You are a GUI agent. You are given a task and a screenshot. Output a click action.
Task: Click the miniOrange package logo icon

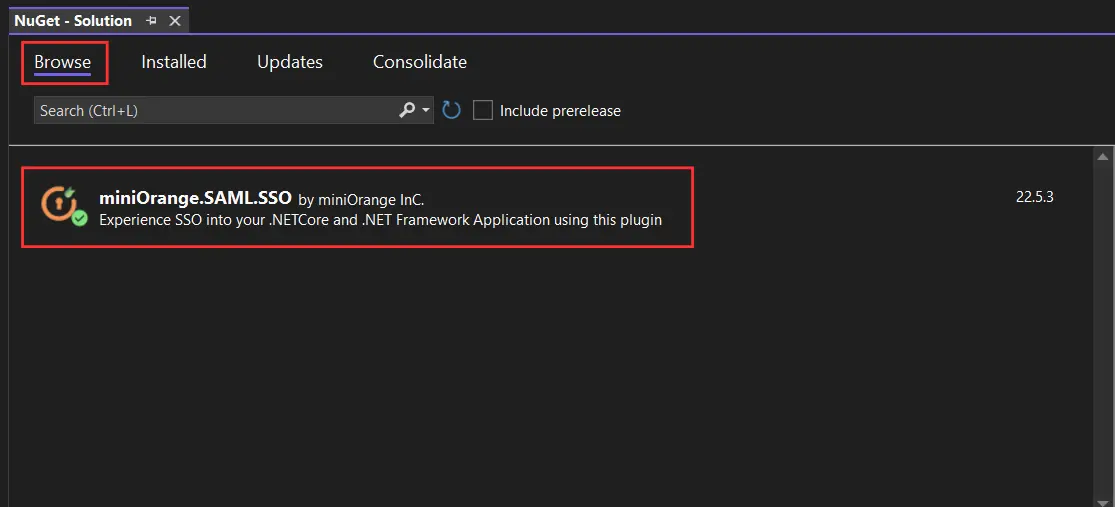coord(58,203)
